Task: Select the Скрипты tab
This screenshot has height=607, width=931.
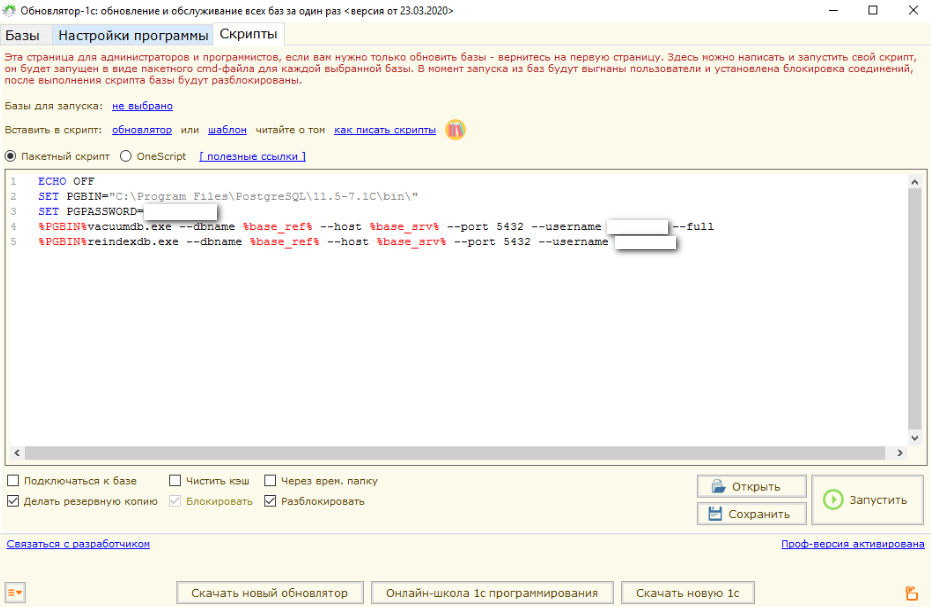Action: tap(249, 34)
